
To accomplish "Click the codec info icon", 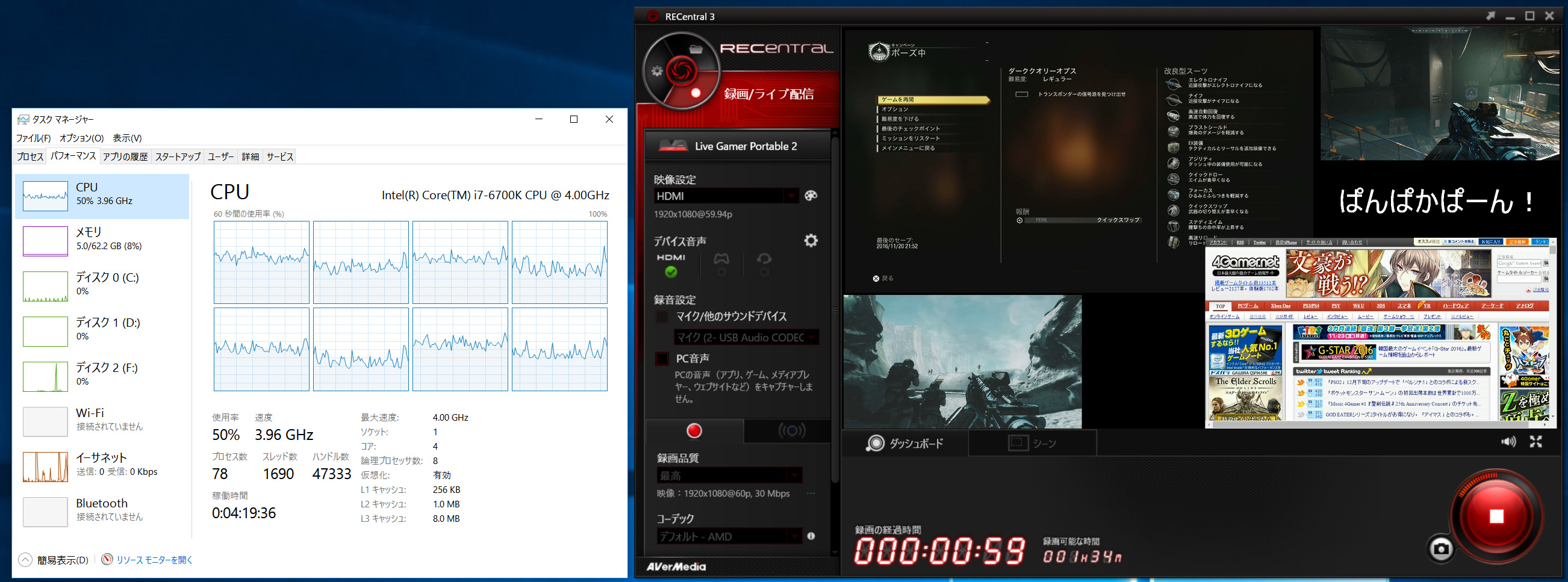I will coord(810,536).
